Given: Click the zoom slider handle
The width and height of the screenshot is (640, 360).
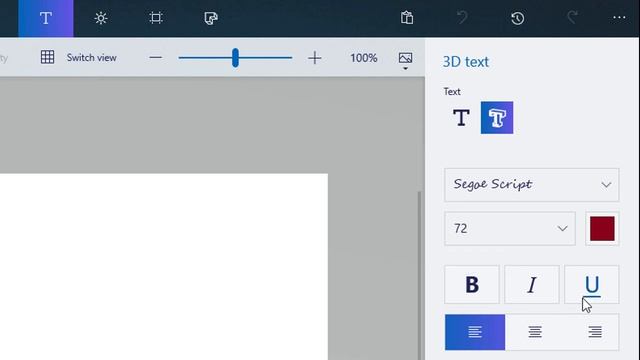Looking at the screenshot, I should [235, 58].
